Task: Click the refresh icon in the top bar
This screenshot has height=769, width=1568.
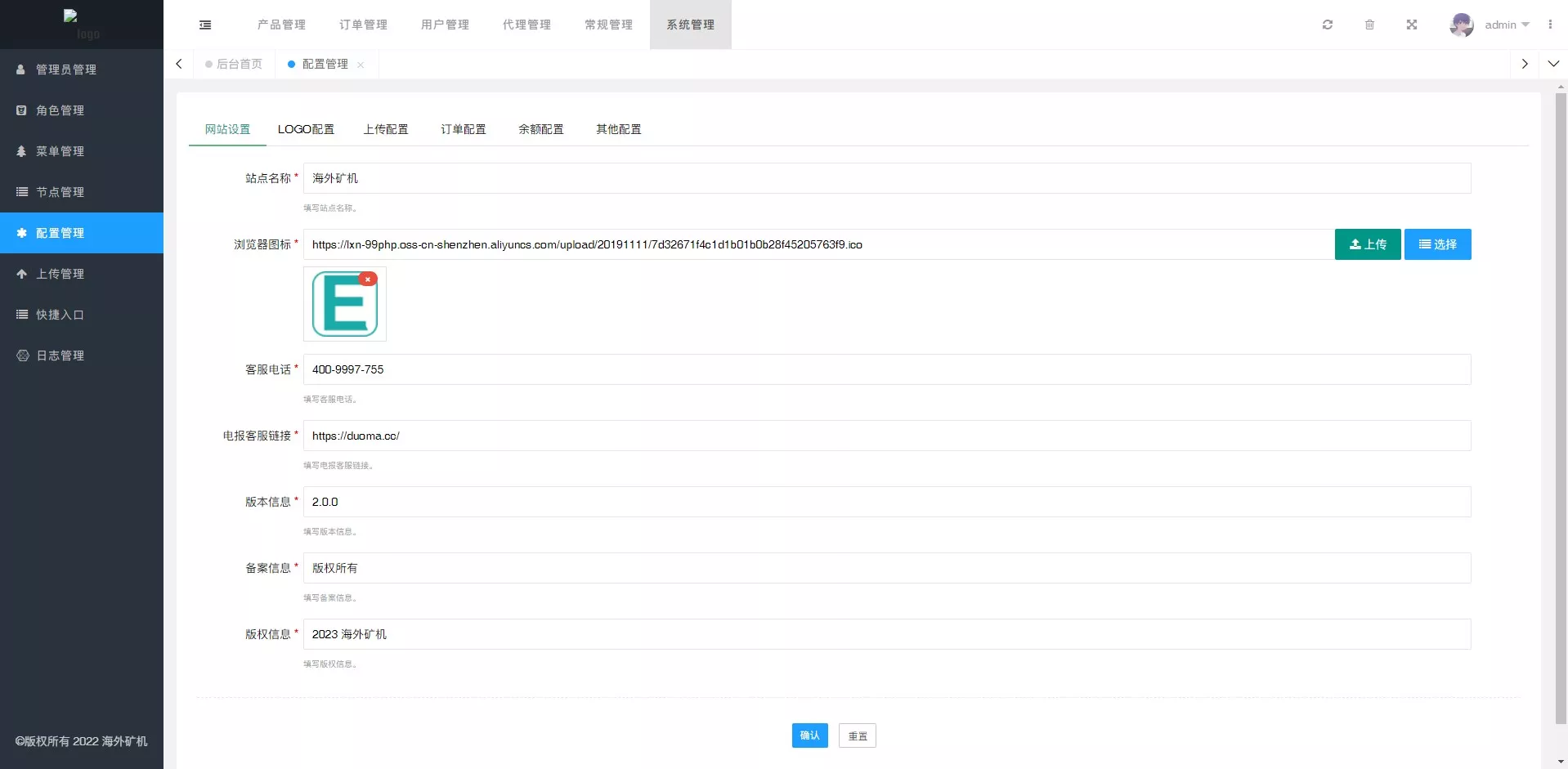Action: (1328, 25)
